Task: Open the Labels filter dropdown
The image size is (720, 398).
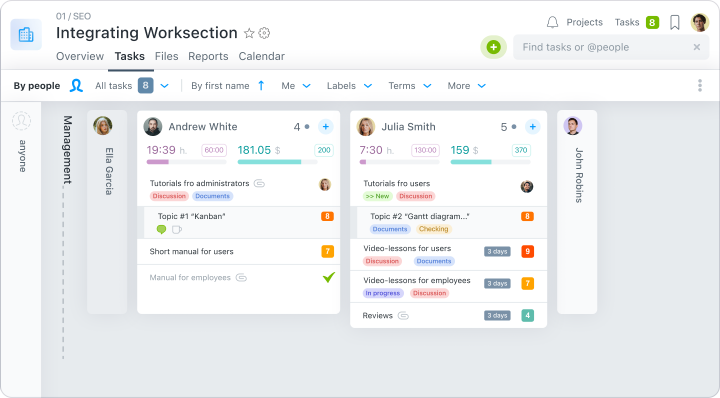Action: click(349, 86)
